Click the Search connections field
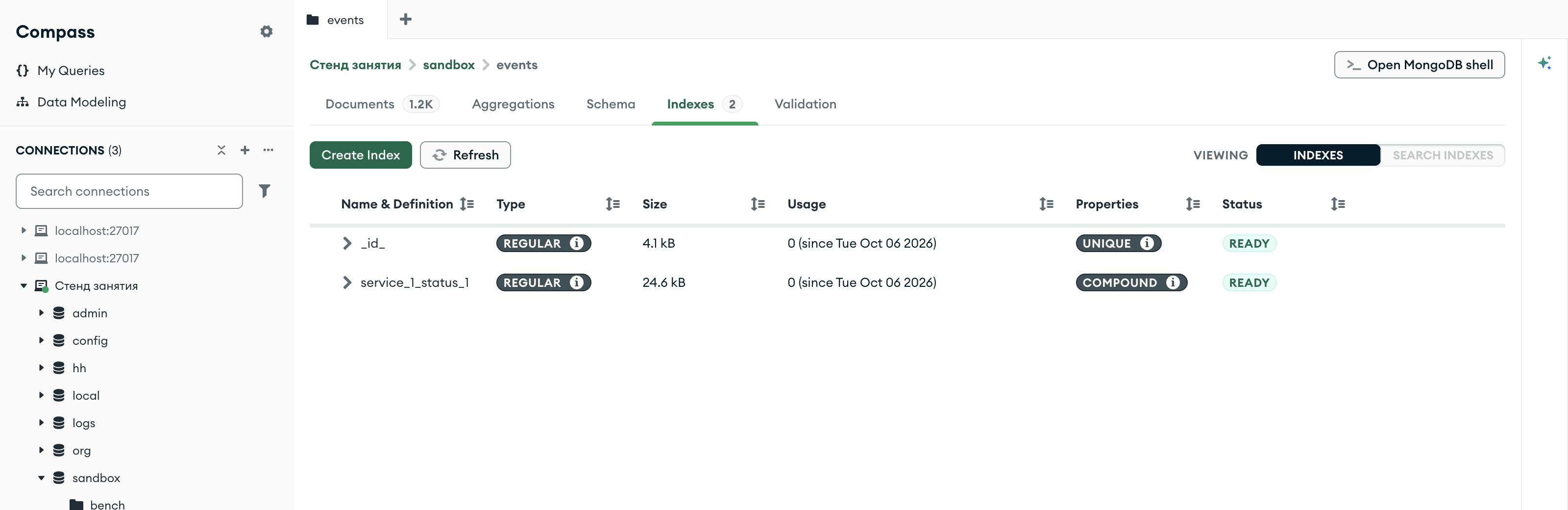 129,191
